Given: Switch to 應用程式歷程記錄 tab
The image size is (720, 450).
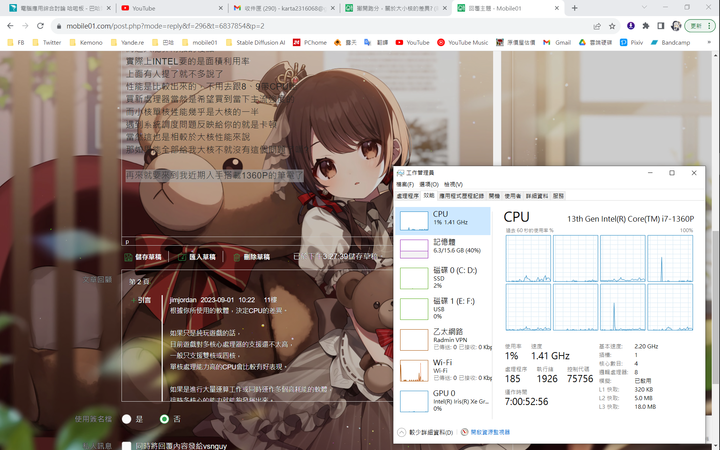Looking at the screenshot, I should pos(461,196).
